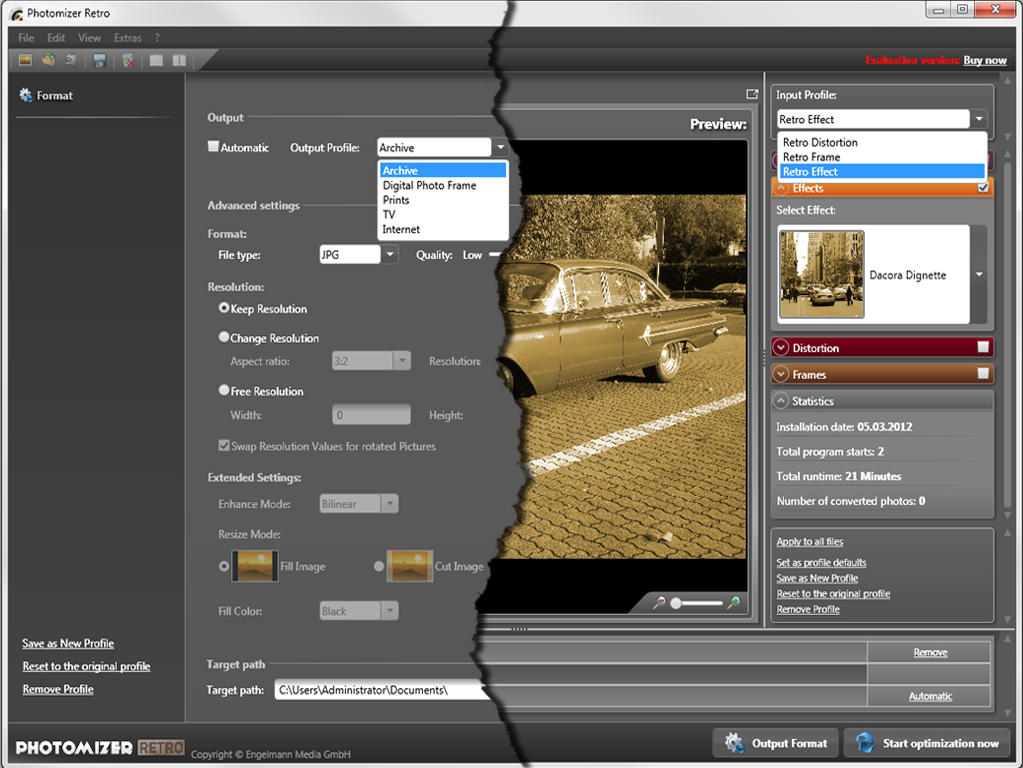The height and width of the screenshot is (768, 1023).
Task: Click the split view toolbar icon
Action: pos(178,61)
